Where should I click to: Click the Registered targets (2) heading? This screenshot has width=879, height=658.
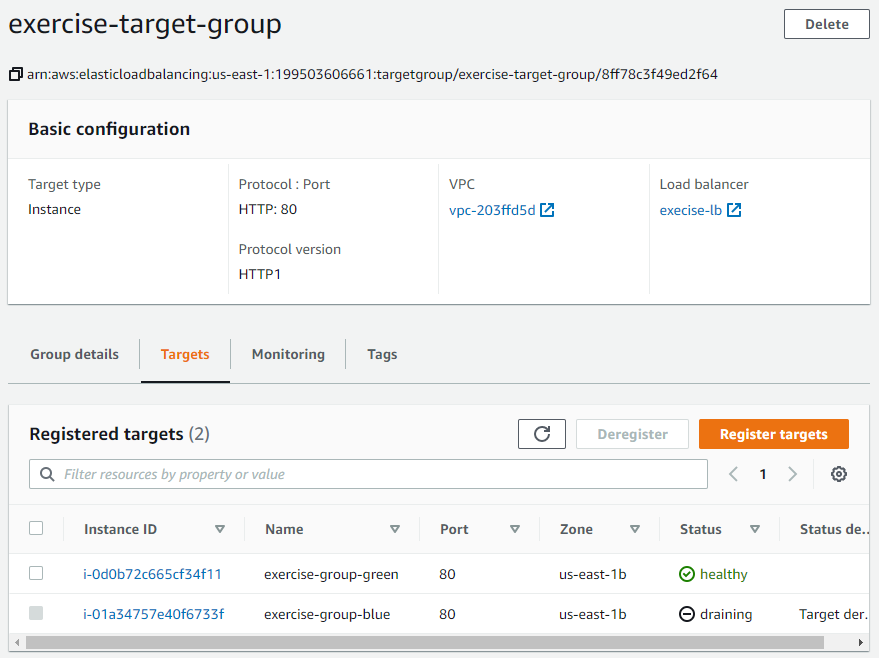(x=119, y=434)
